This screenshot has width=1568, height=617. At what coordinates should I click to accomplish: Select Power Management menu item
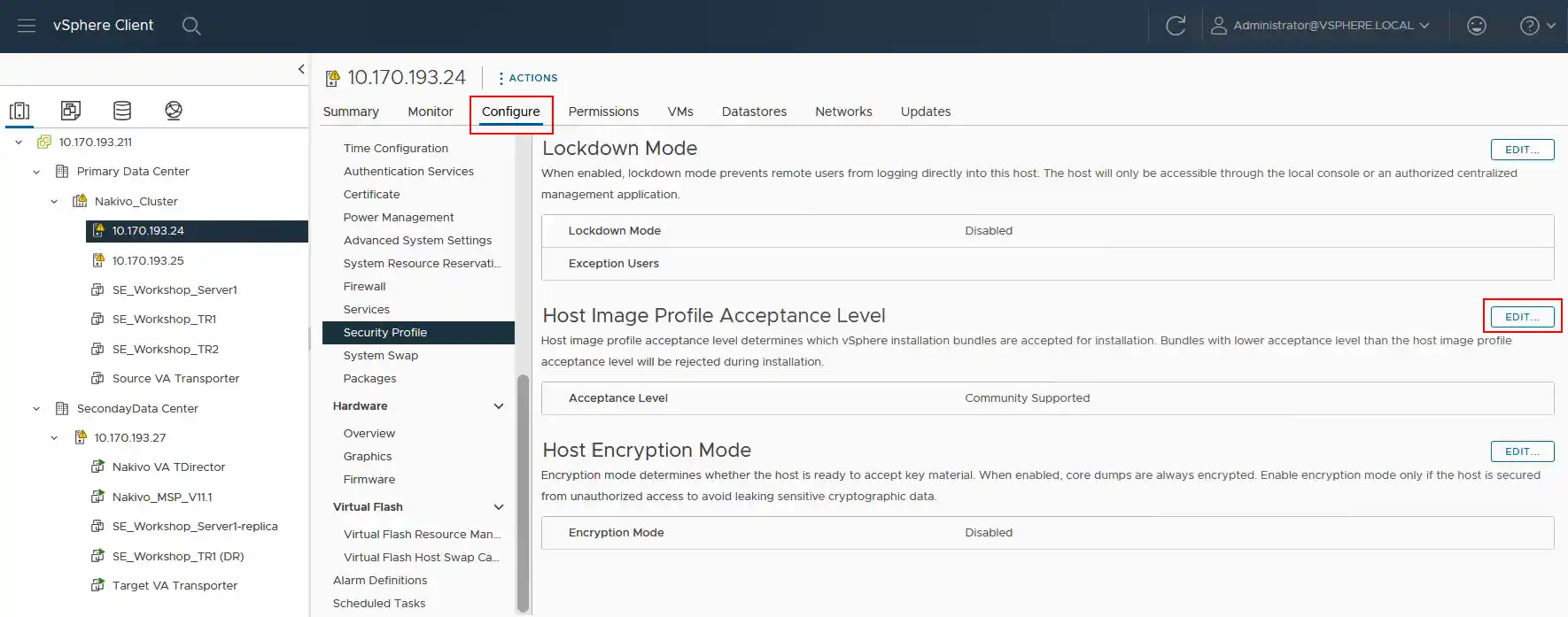[x=399, y=218]
